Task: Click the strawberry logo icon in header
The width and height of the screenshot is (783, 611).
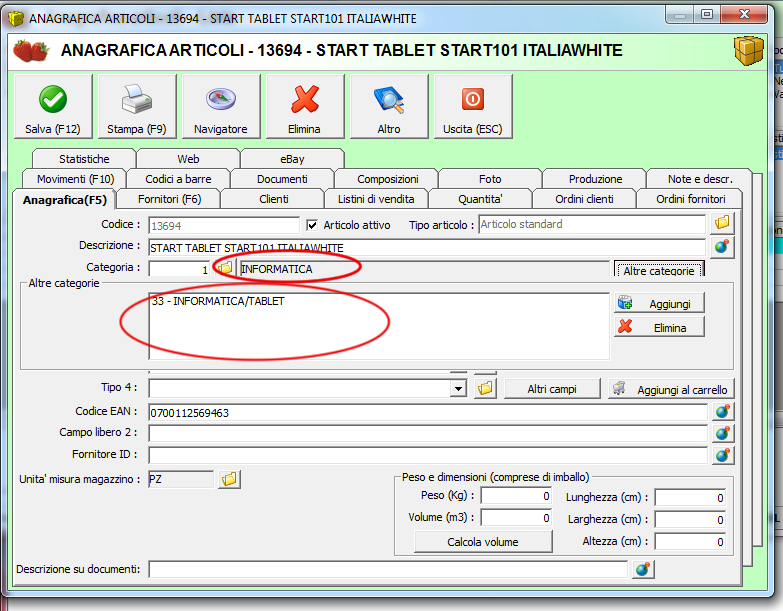Action: 31,50
